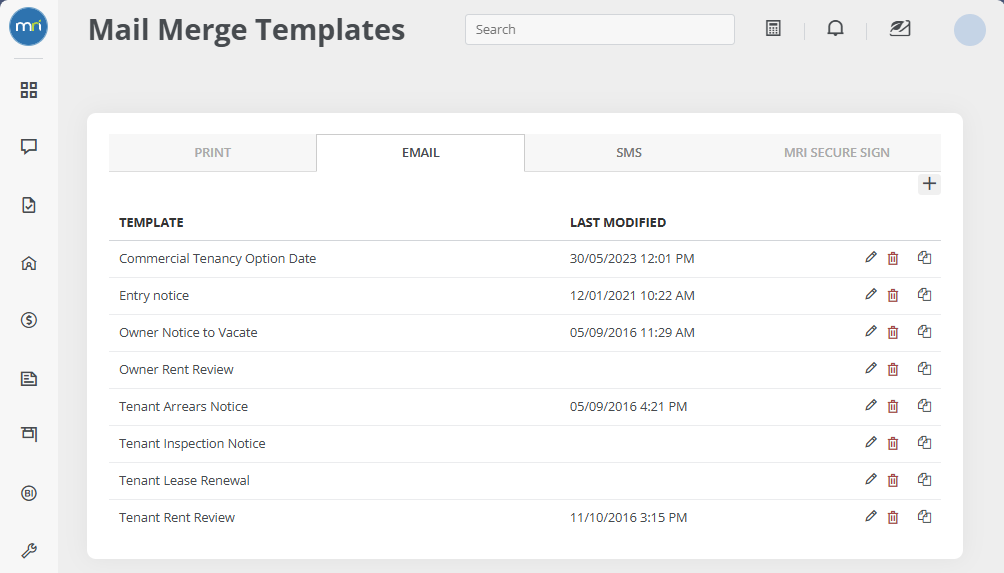
Task: Select the Entry notice template name
Action: [x=154, y=296]
